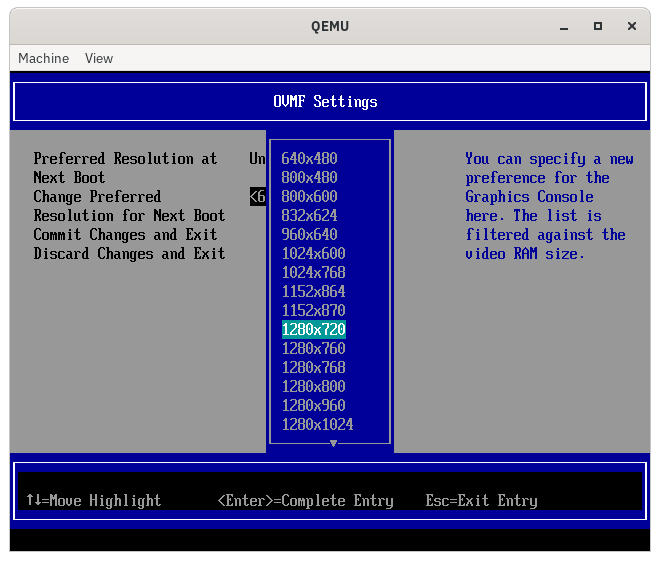Select the 1280x960 resolution entry
Image resolution: width=660 pixels, height=561 pixels.
point(314,405)
